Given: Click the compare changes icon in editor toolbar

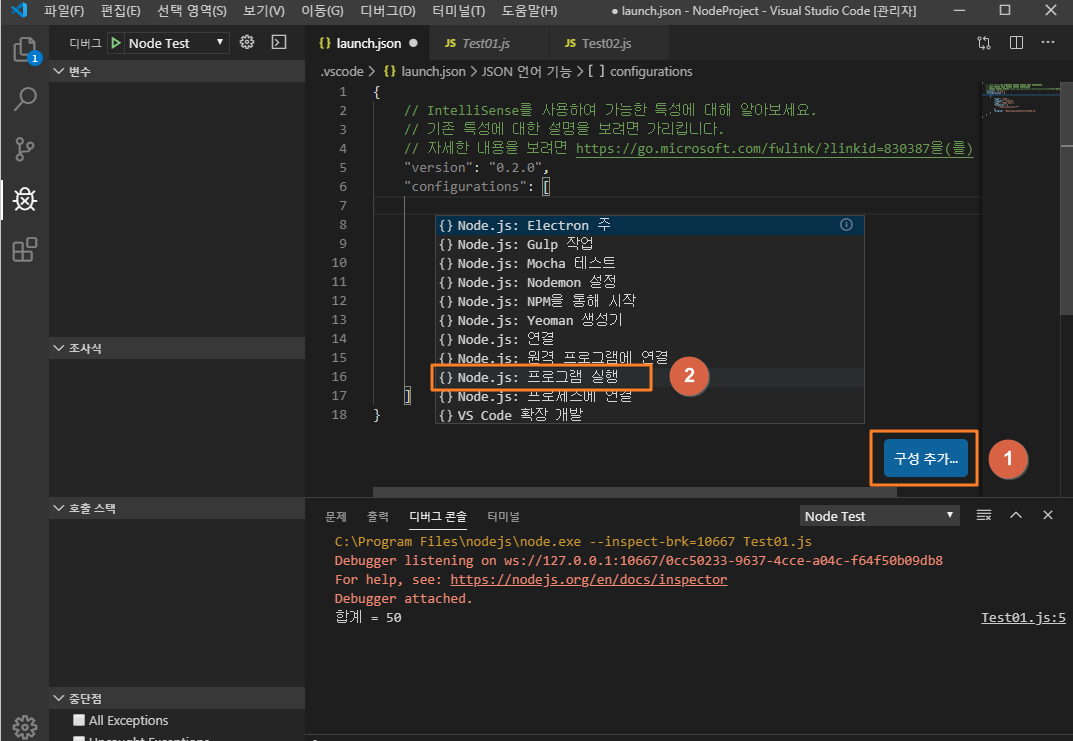Looking at the screenshot, I should (x=984, y=43).
